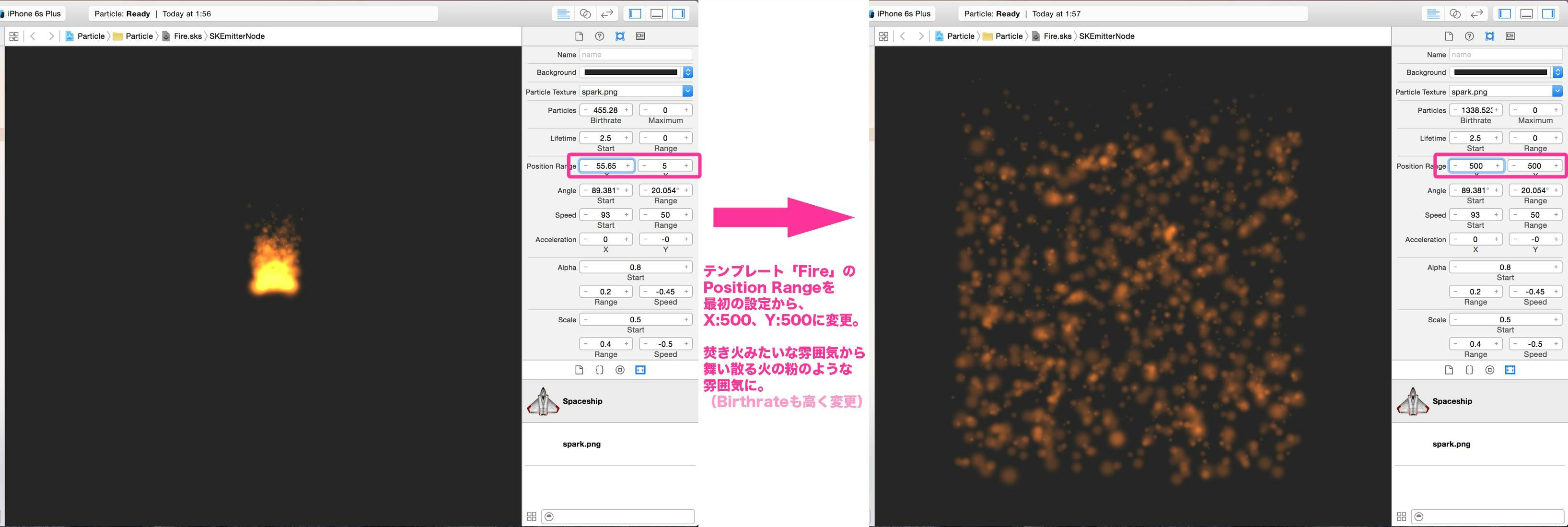Click the Name field in the 1:56 window
Screen dimensions: 1568x527
click(x=636, y=54)
